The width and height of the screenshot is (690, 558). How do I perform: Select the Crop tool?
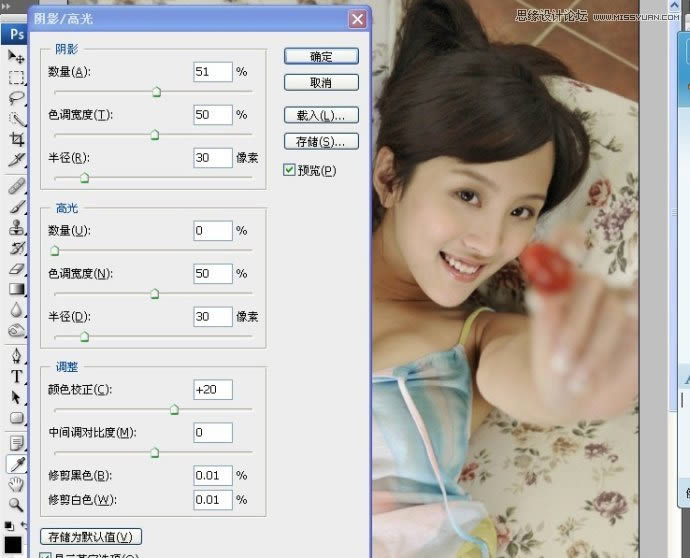[x=16, y=139]
